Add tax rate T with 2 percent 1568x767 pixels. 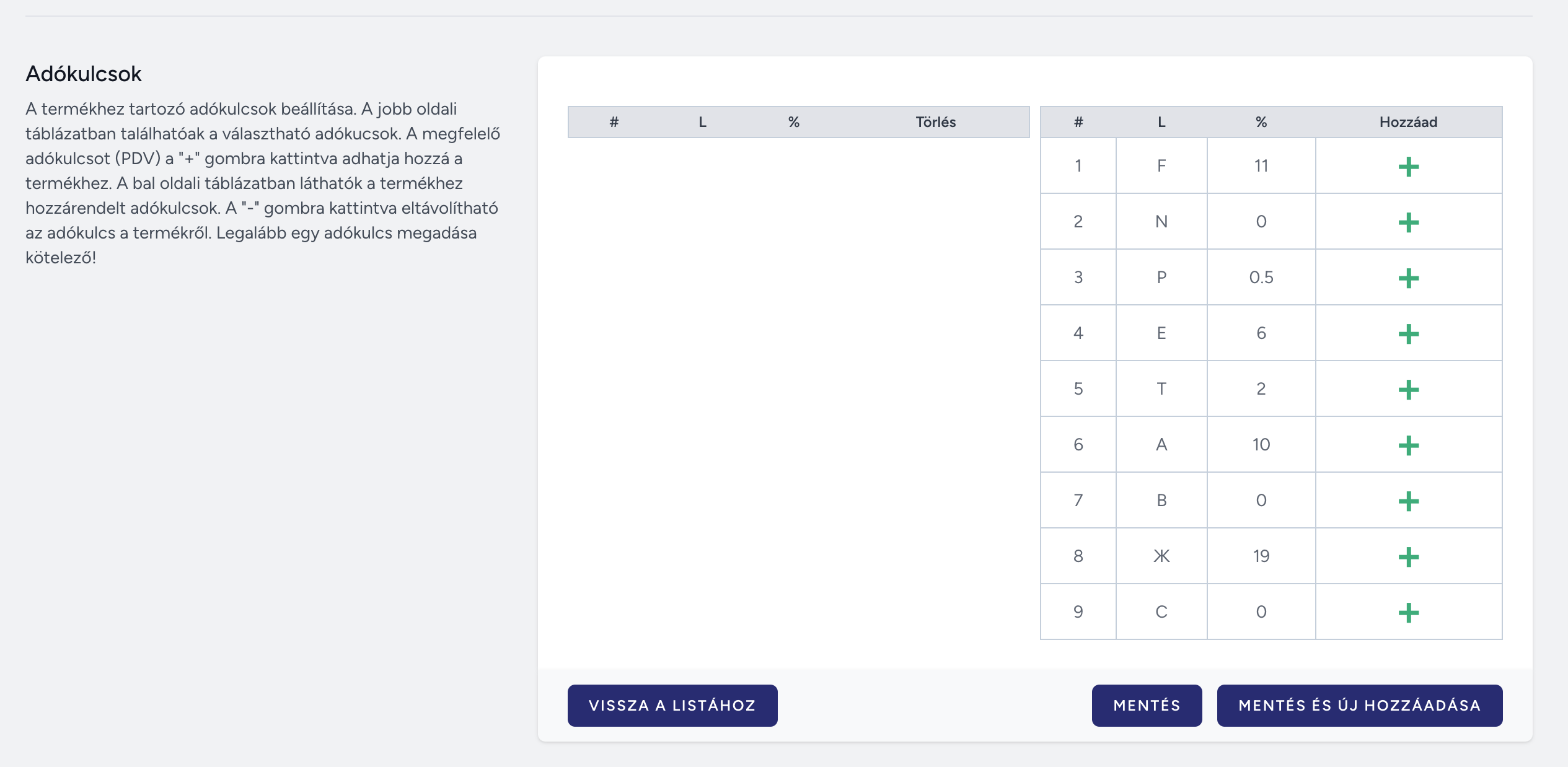(x=1408, y=390)
